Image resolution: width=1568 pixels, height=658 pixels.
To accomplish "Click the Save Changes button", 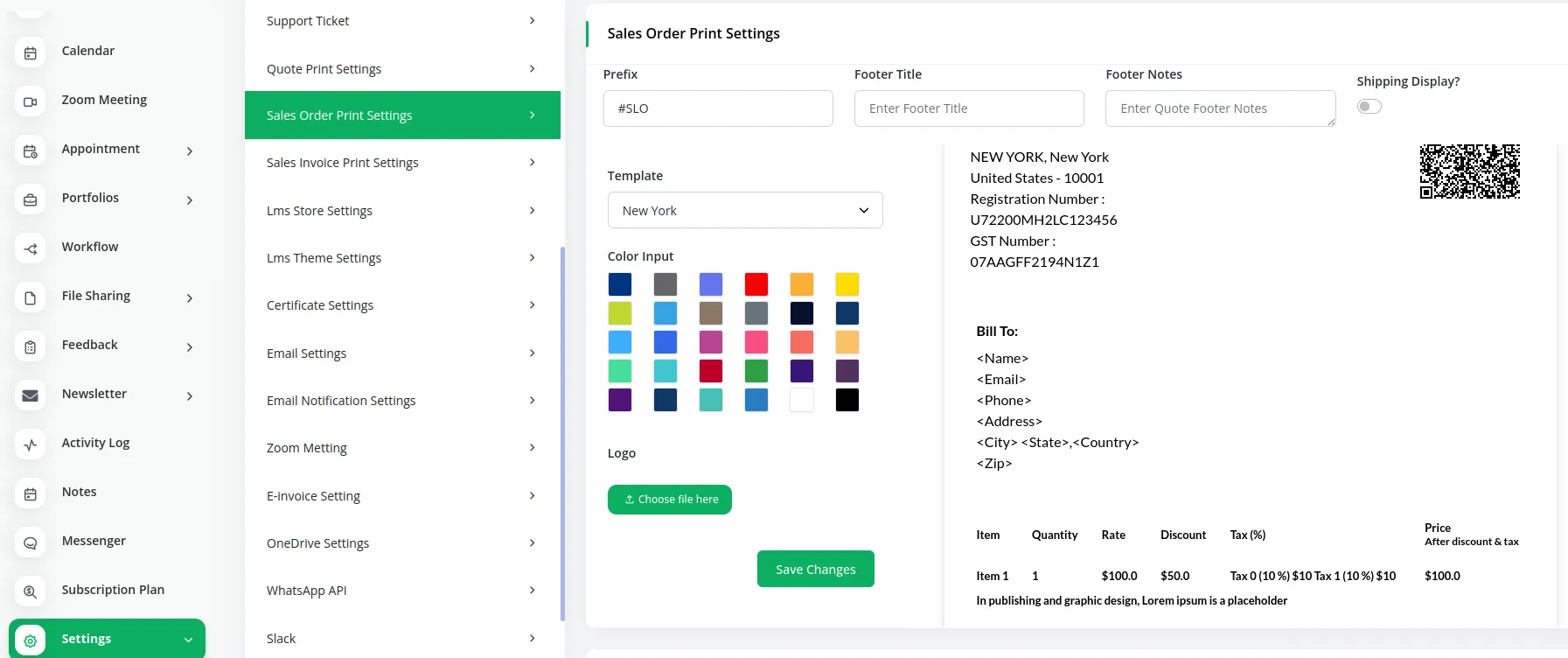I will tap(815, 569).
